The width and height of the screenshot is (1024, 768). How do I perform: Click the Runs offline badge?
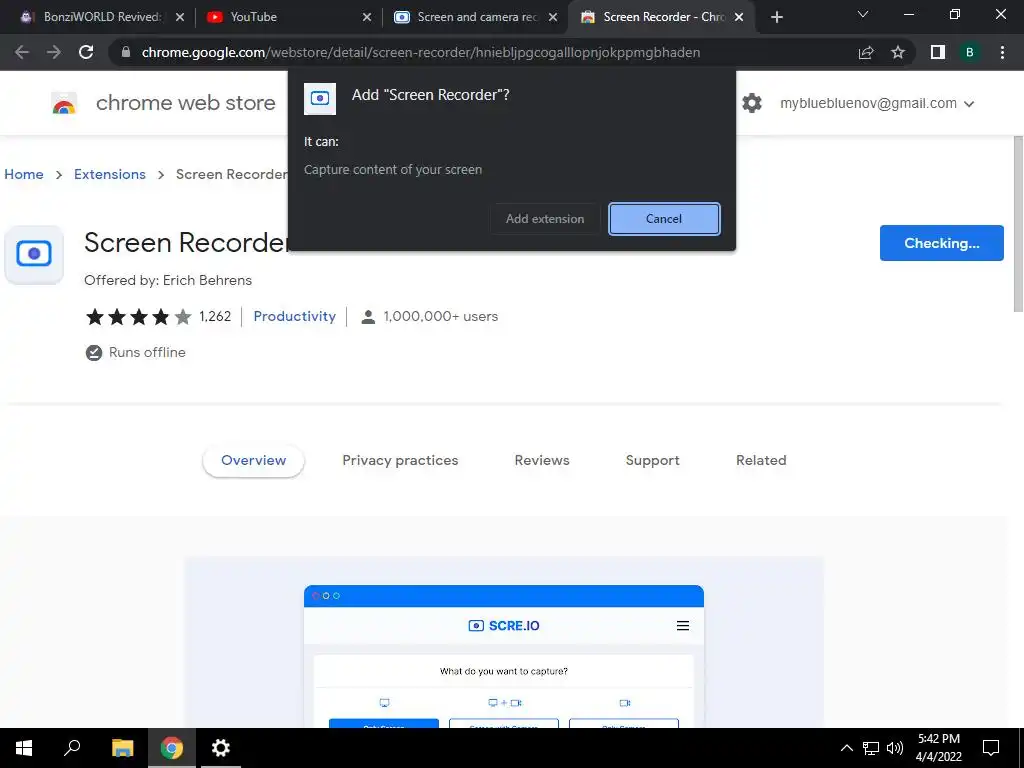click(136, 353)
